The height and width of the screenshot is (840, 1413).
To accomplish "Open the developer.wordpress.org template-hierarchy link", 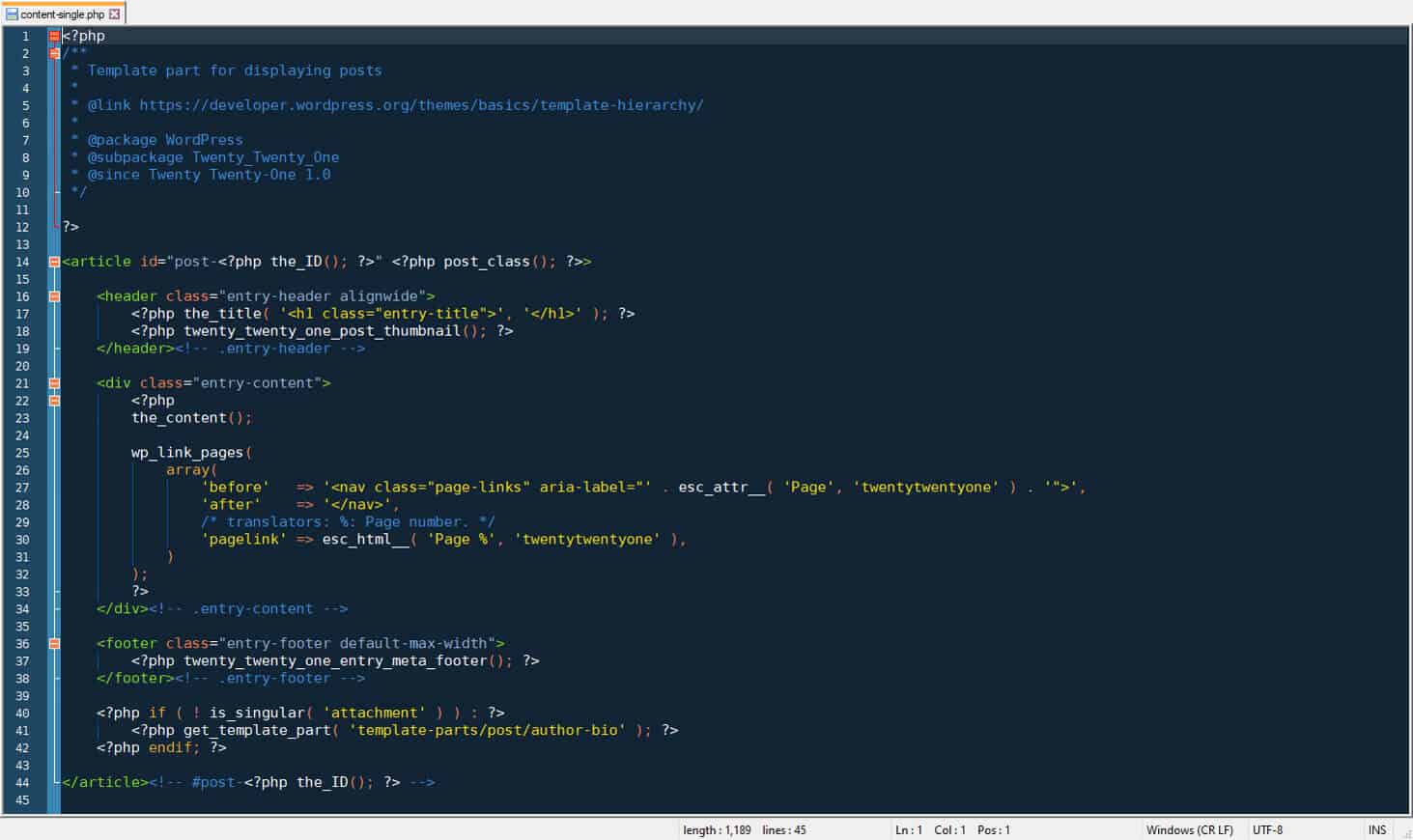I will (x=421, y=105).
